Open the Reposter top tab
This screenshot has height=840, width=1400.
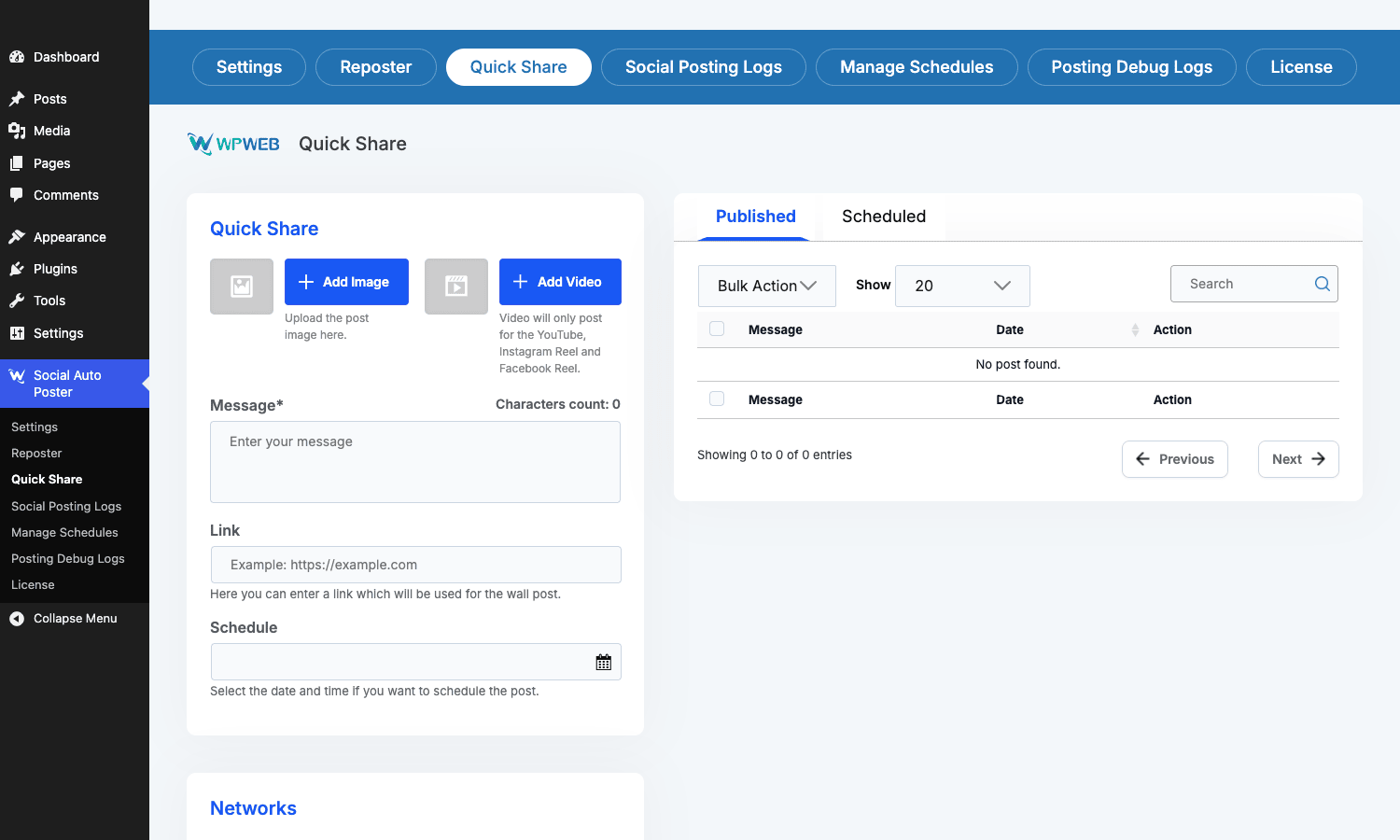376,67
